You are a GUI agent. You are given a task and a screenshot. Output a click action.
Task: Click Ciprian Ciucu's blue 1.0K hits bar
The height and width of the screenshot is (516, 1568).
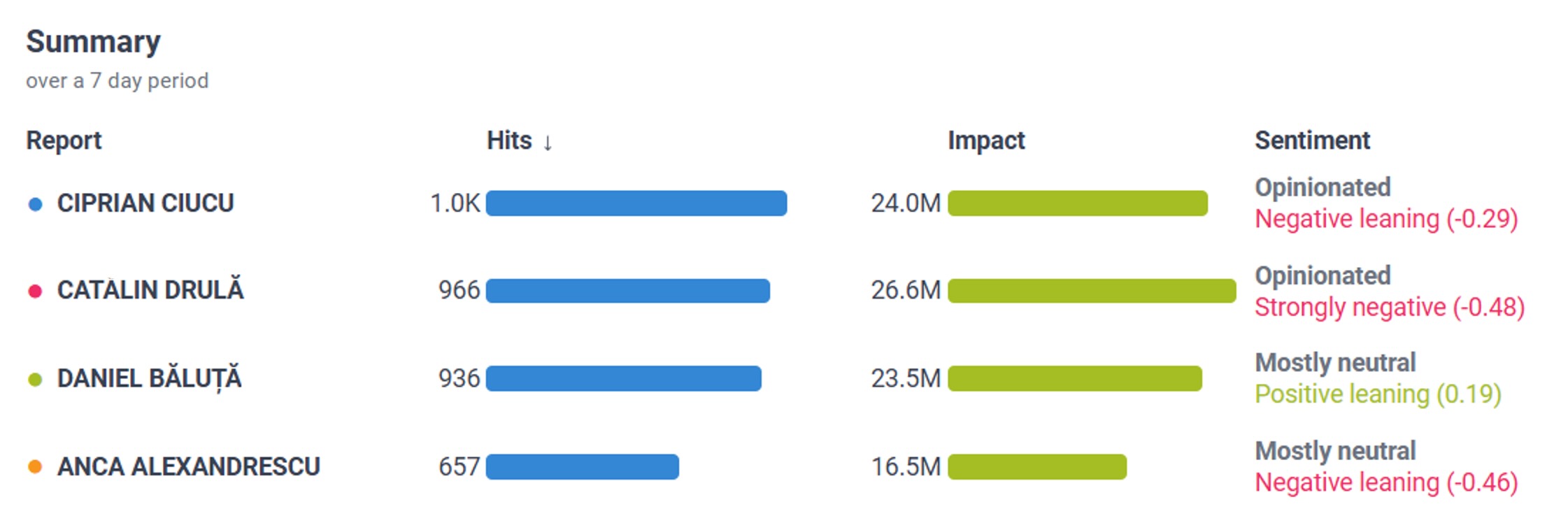pyautogui.click(x=636, y=203)
